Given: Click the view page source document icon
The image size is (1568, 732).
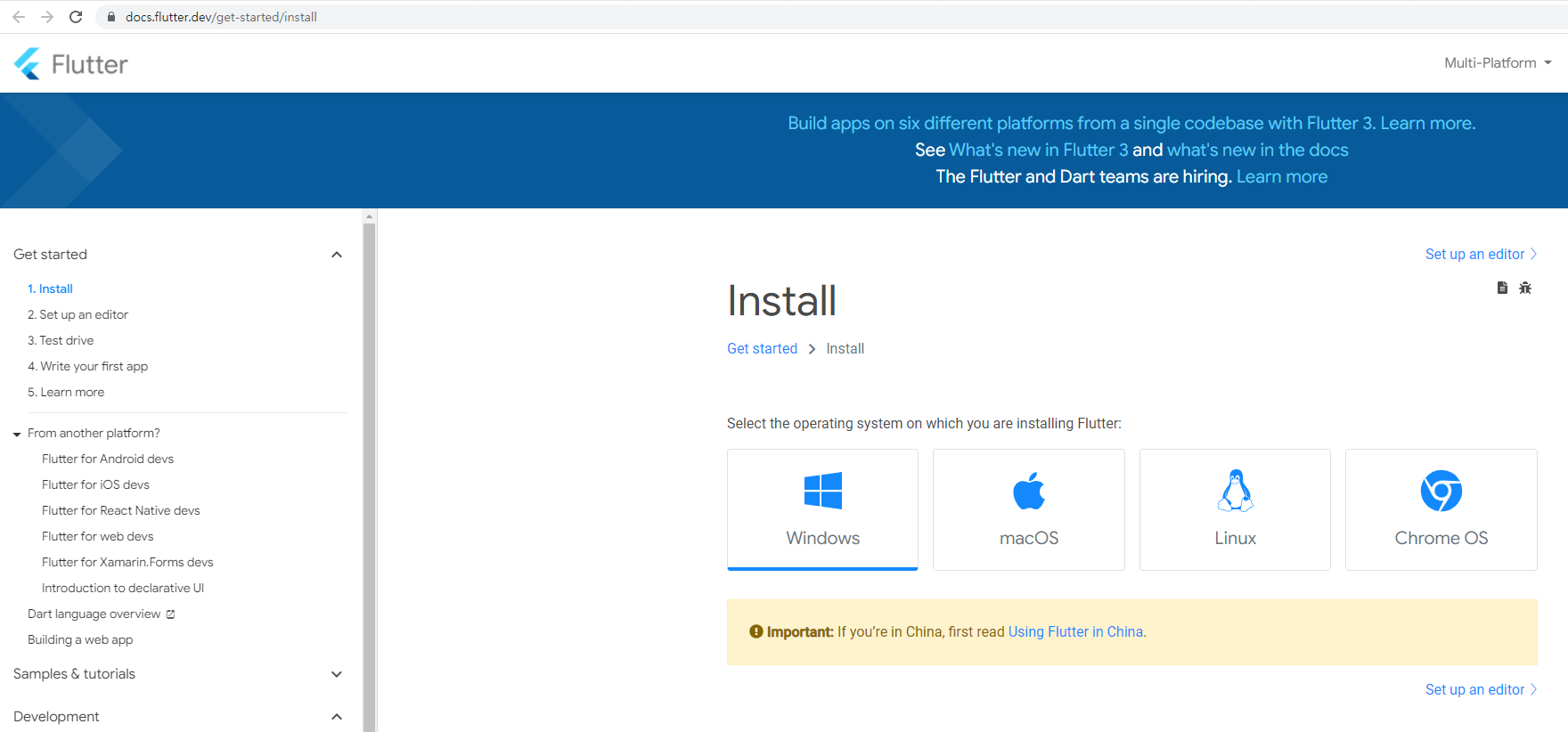Looking at the screenshot, I should click(x=1502, y=288).
